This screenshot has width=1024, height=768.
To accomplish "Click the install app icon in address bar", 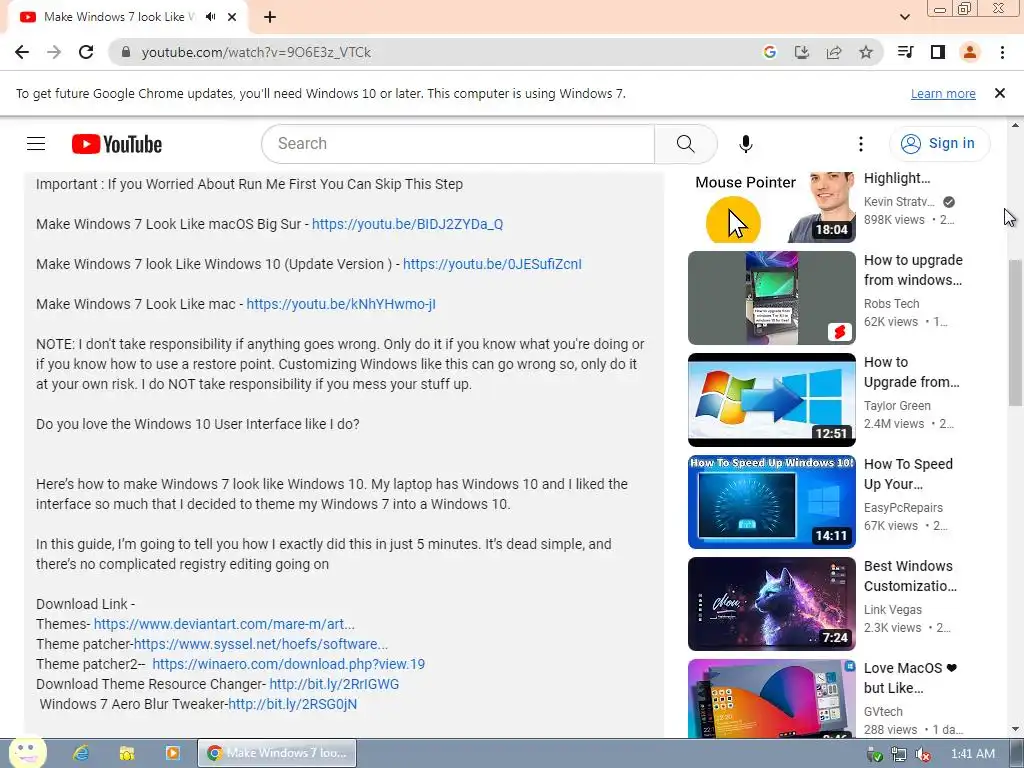I will coord(802,52).
